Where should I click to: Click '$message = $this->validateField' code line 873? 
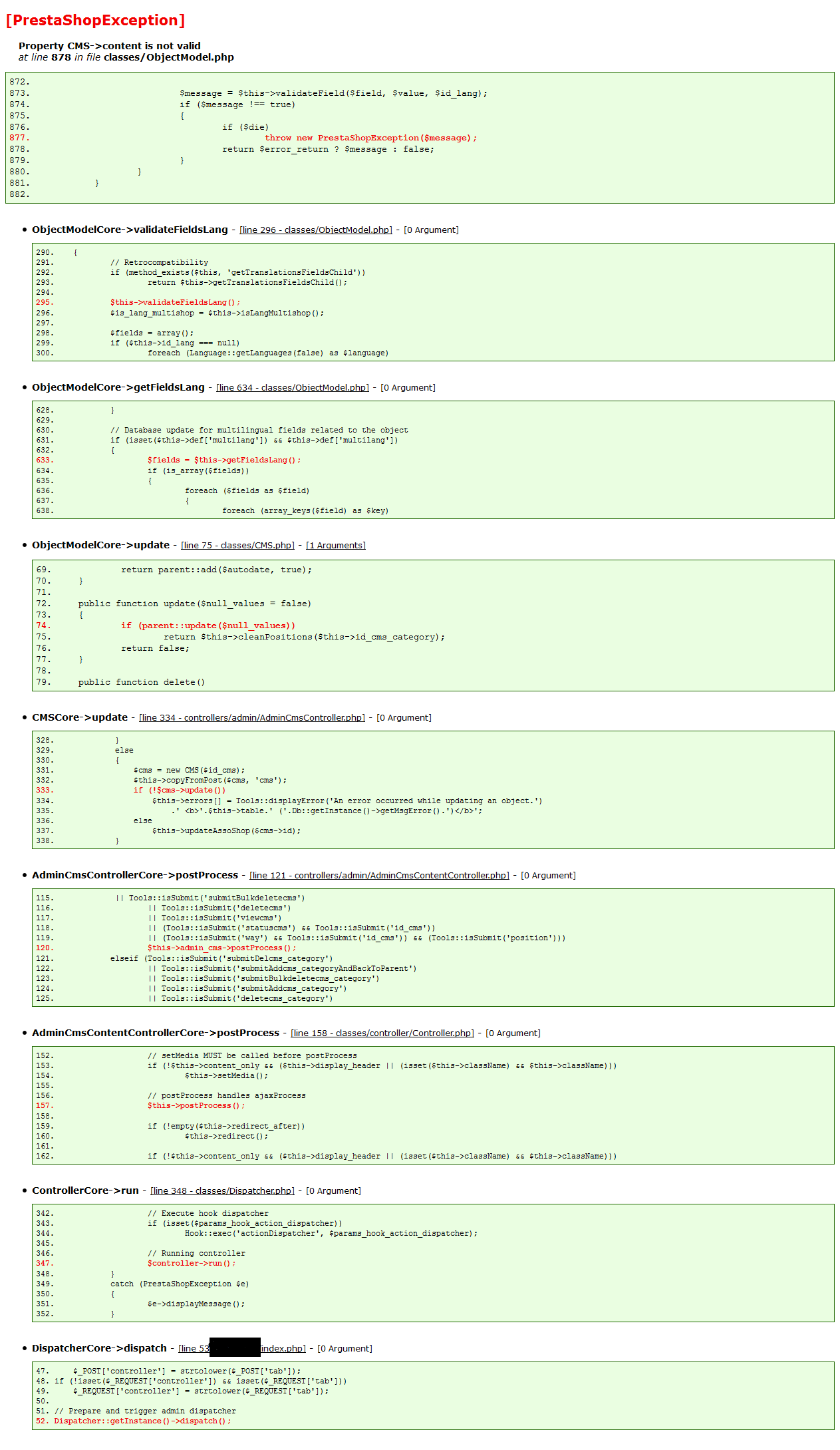point(333,94)
